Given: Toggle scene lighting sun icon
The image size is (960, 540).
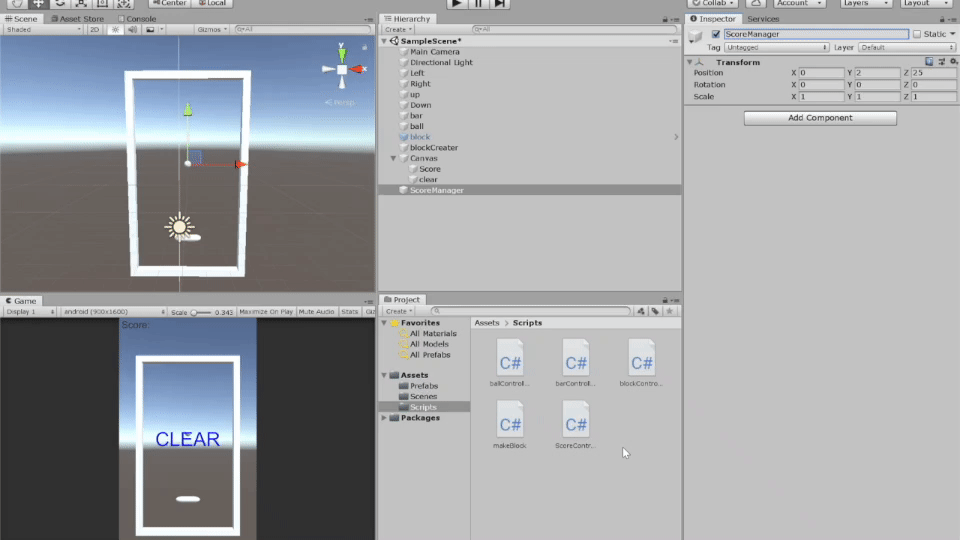Looking at the screenshot, I should pos(115,30).
